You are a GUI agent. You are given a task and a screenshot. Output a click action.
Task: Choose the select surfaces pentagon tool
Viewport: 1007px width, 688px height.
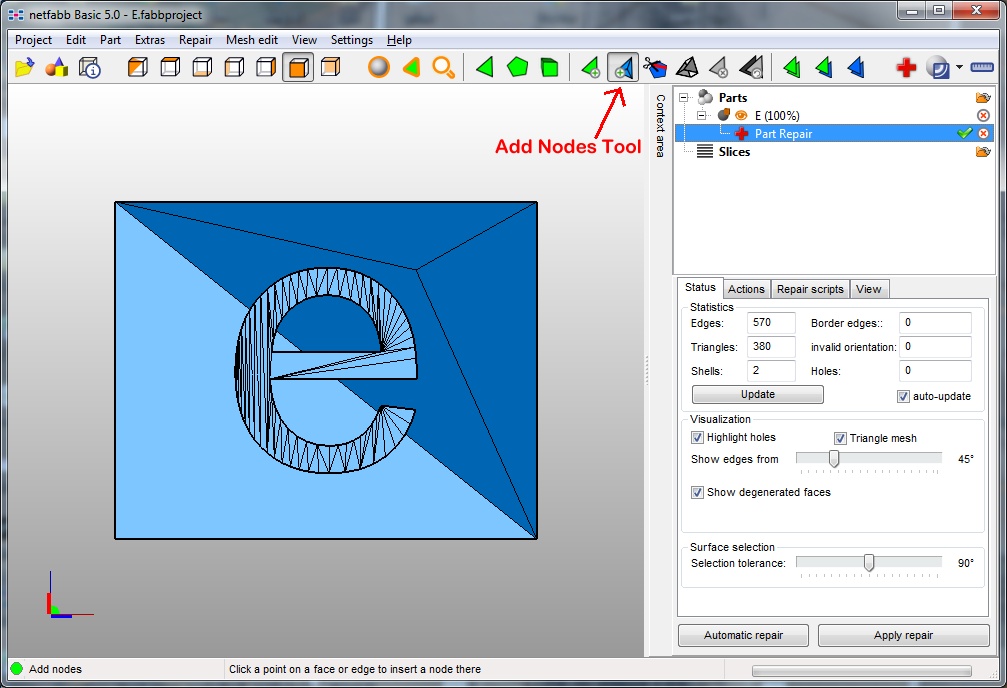click(x=517, y=67)
